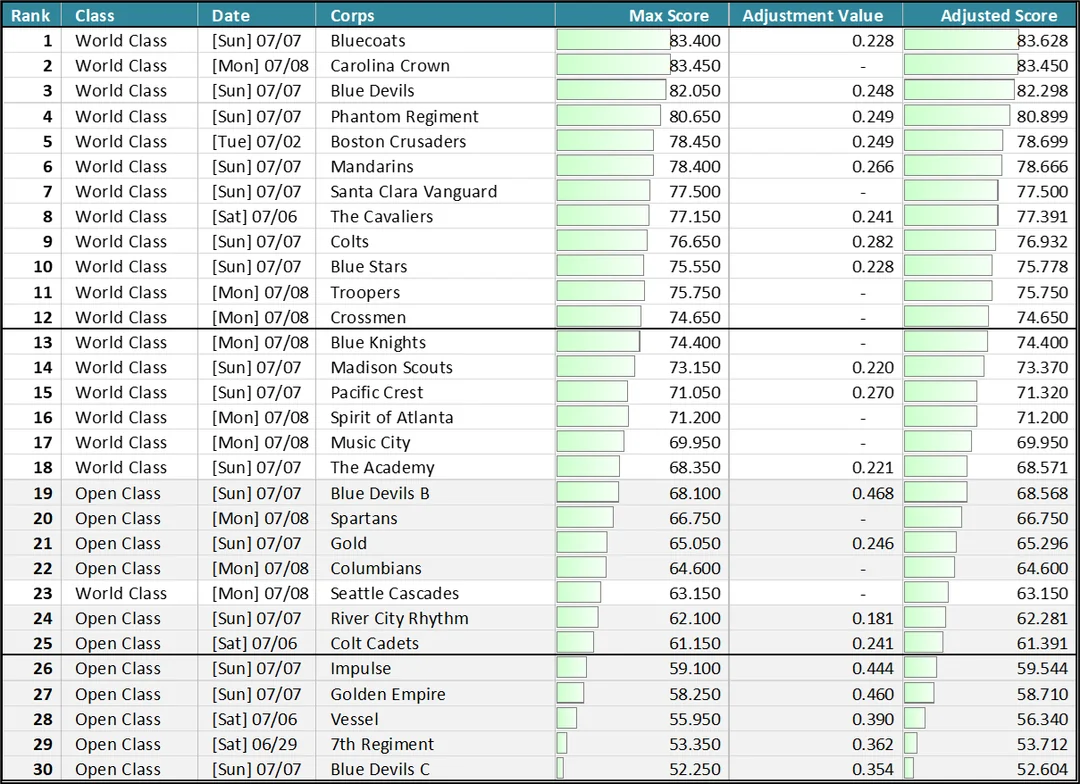Select Blue Devils B adjustment value 0.468

(872, 493)
